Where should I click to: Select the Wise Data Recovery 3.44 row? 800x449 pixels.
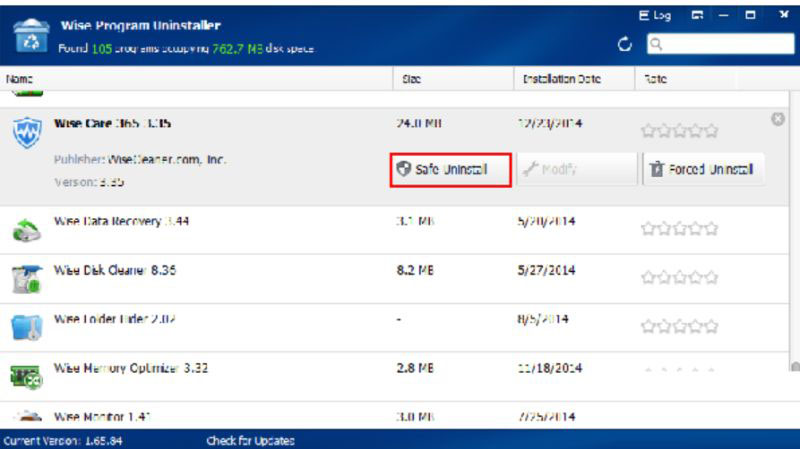394,230
